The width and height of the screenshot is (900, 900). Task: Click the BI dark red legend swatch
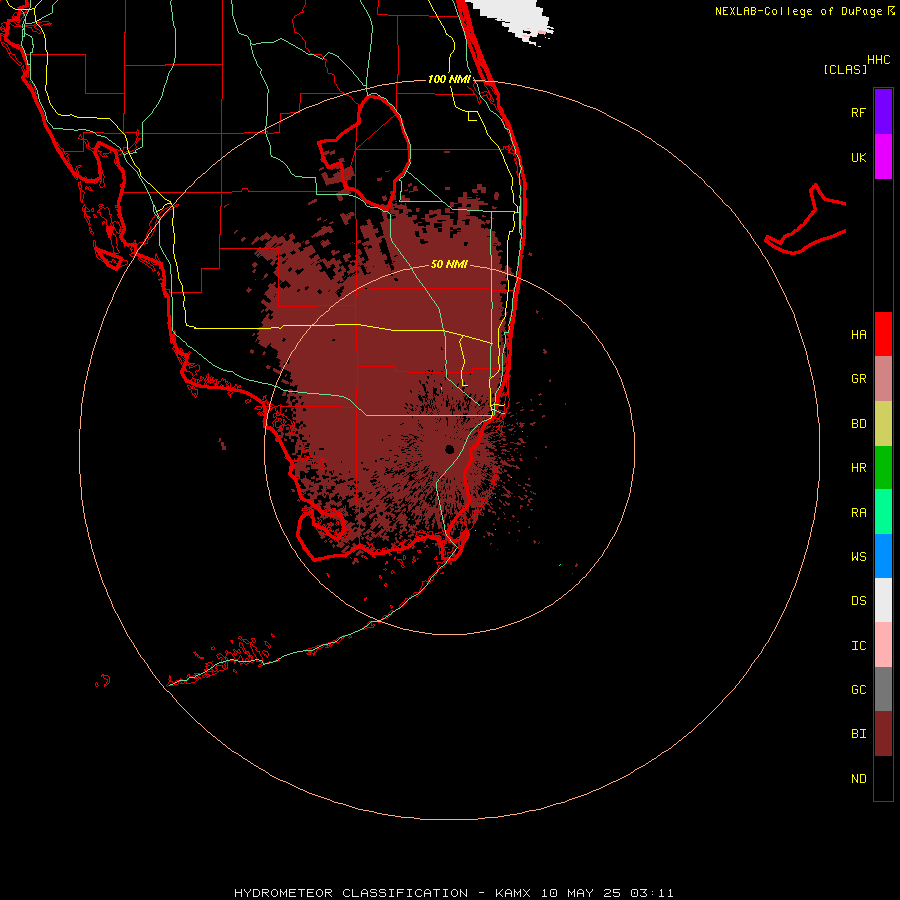coord(883,734)
